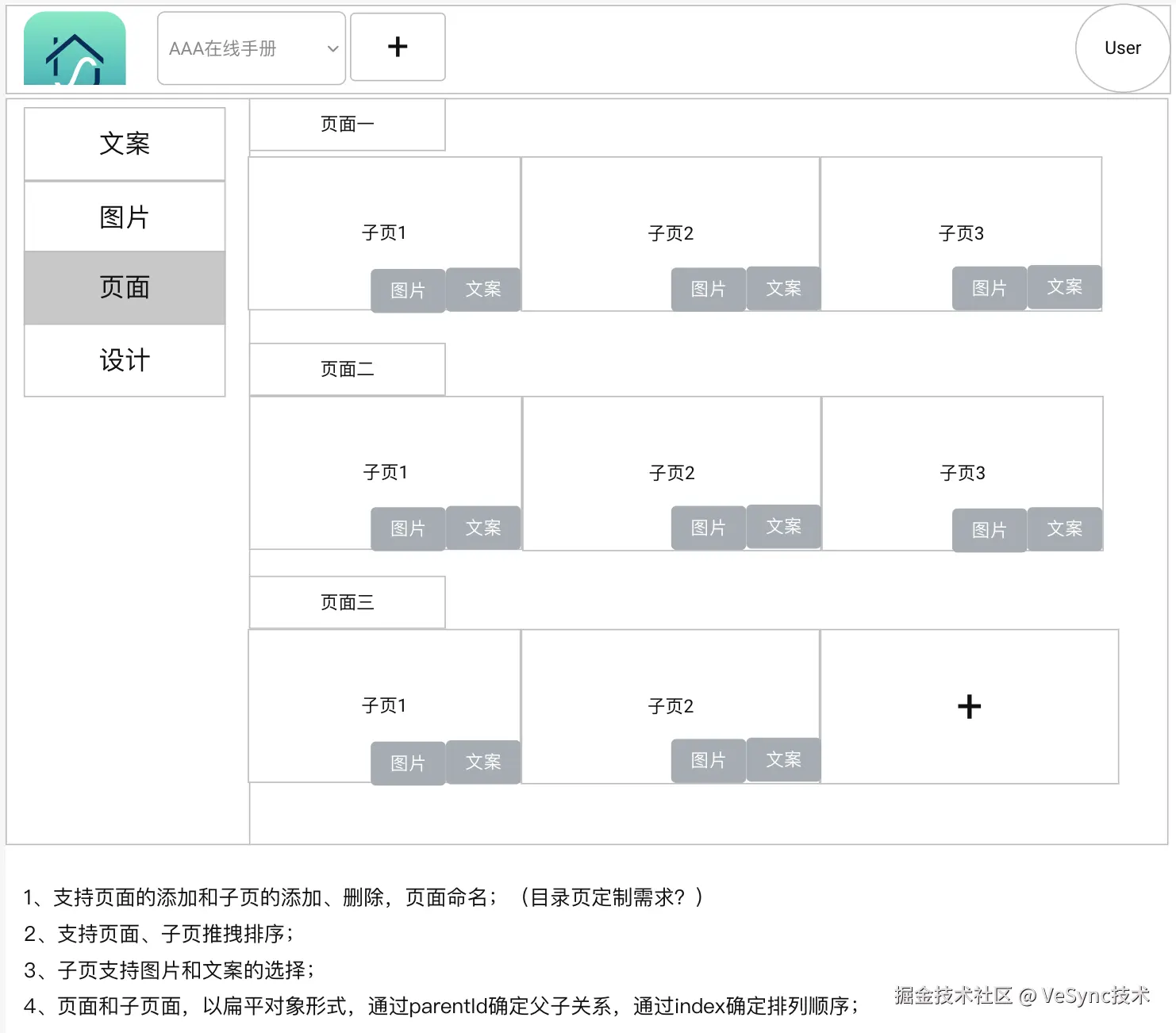The image size is (1176, 1033).
Task: Click the plus icon to add a subpage
Action: (969, 705)
